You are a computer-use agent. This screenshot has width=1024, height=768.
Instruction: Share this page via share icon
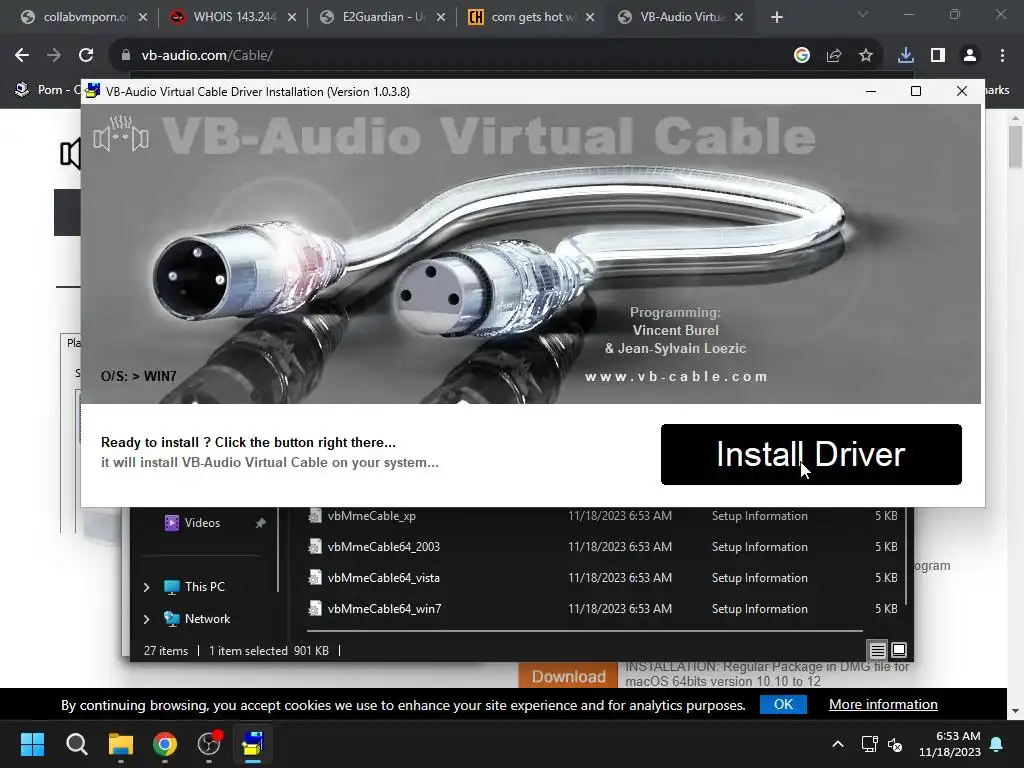click(x=834, y=56)
